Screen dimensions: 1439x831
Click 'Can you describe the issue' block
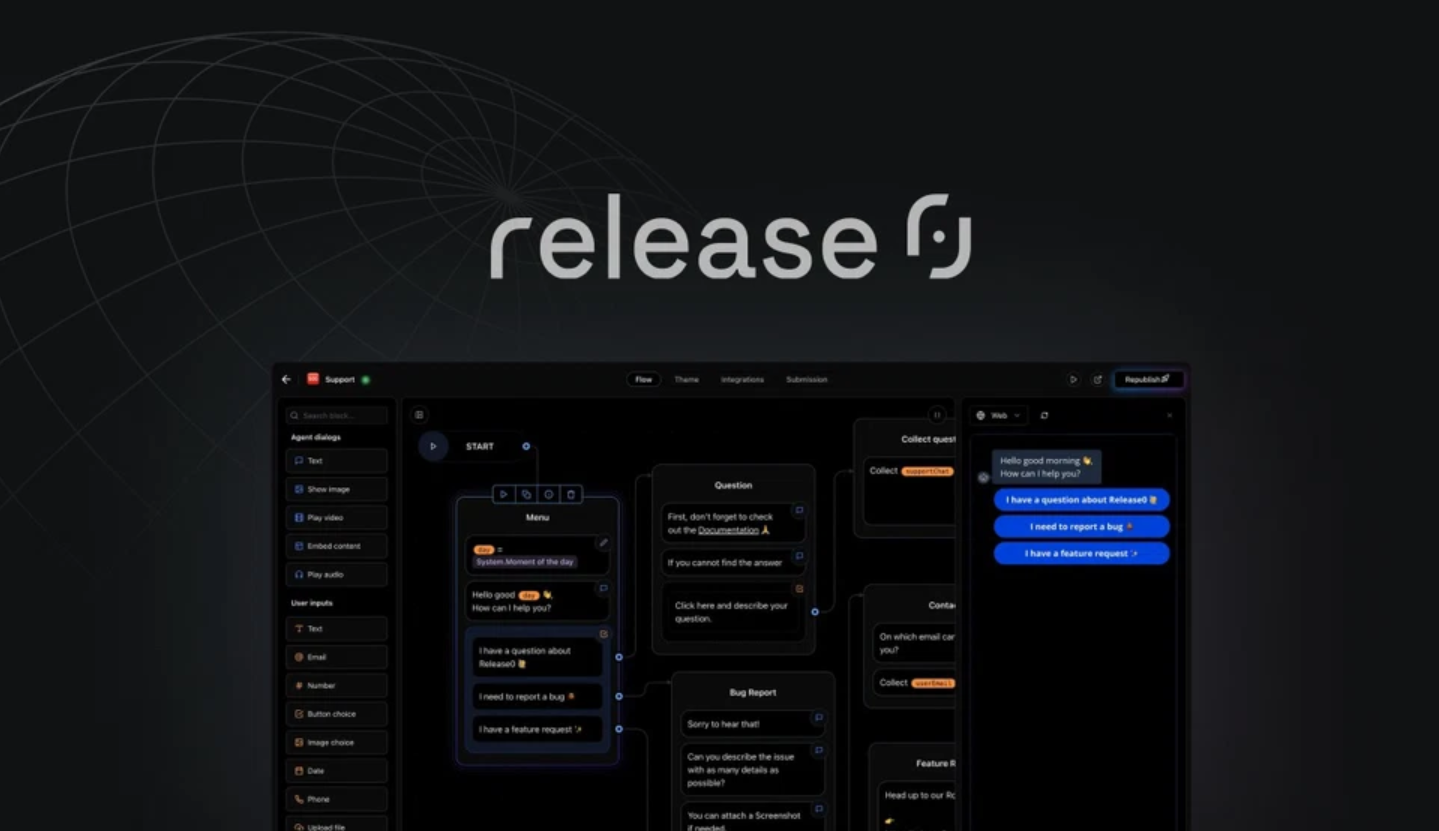(x=753, y=770)
